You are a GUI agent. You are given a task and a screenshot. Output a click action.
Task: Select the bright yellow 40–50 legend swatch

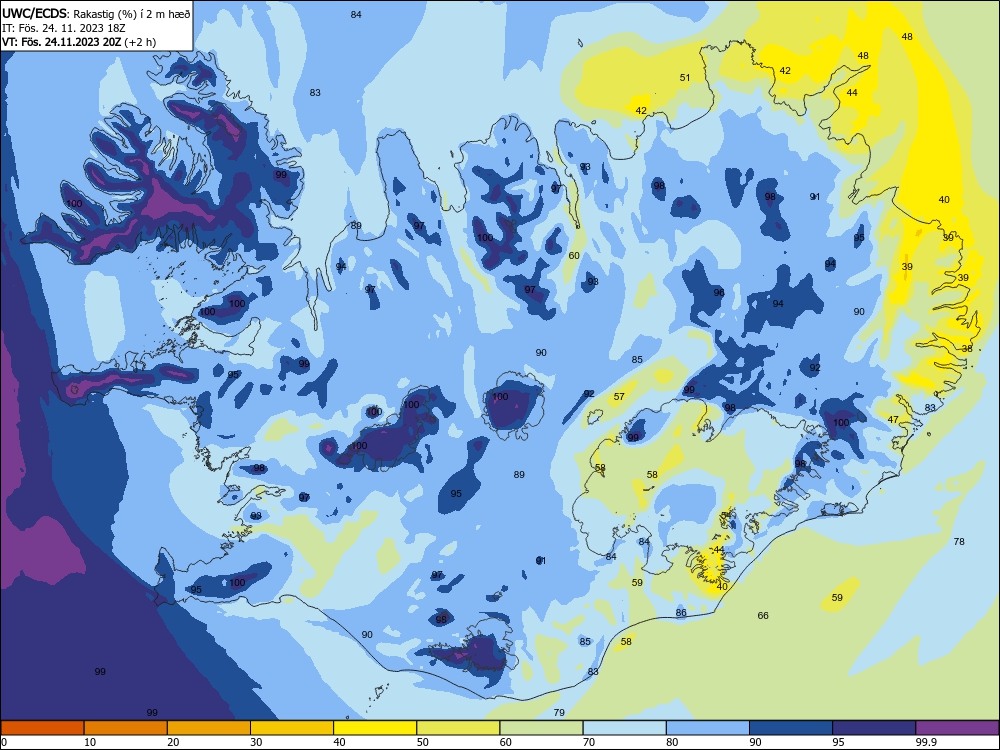tap(375, 728)
